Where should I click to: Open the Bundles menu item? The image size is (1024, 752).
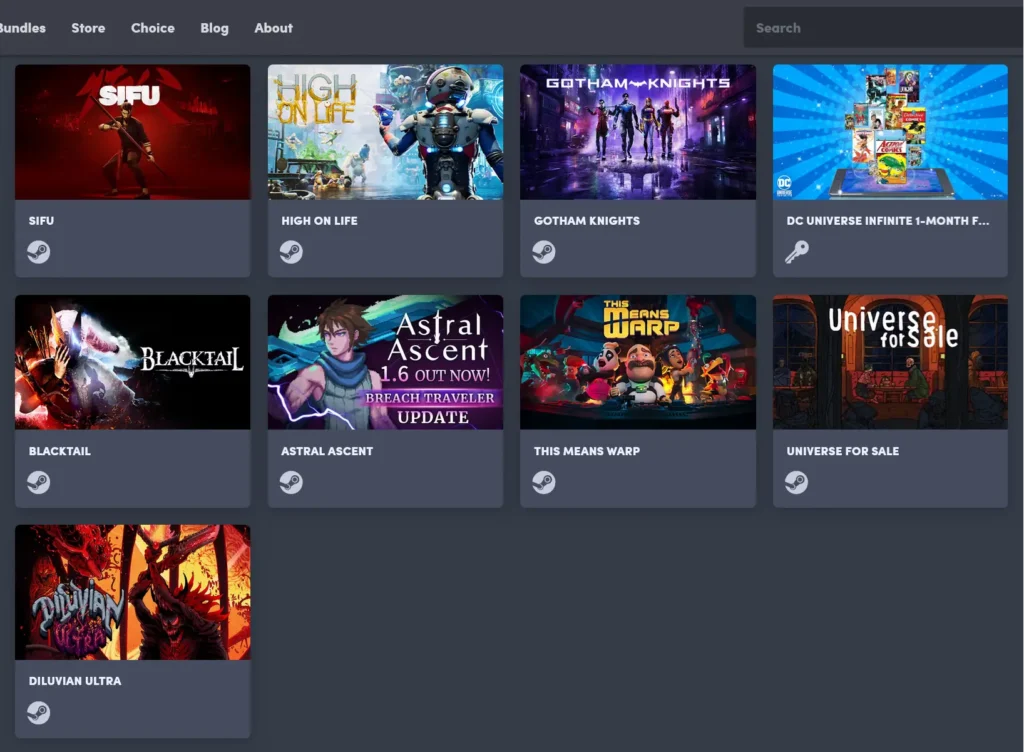coord(22,28)
